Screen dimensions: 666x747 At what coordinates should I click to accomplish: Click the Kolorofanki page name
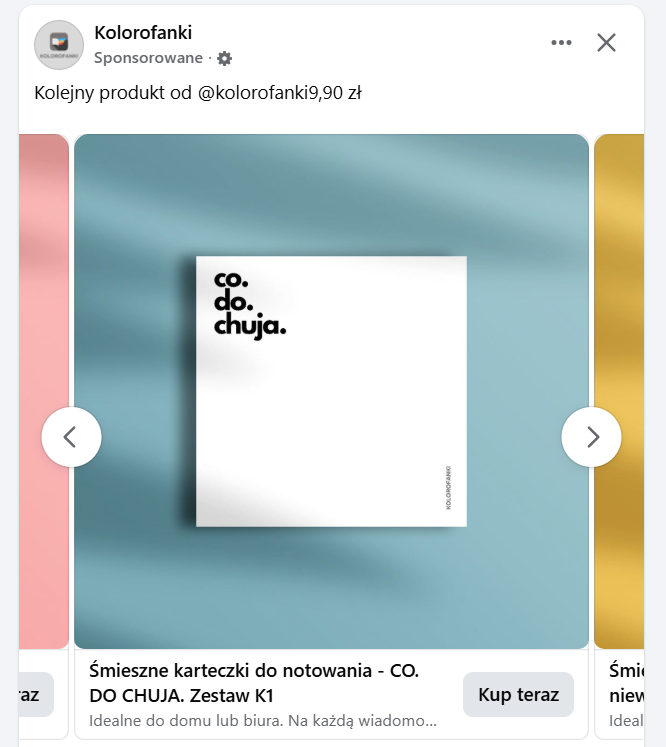143,33
